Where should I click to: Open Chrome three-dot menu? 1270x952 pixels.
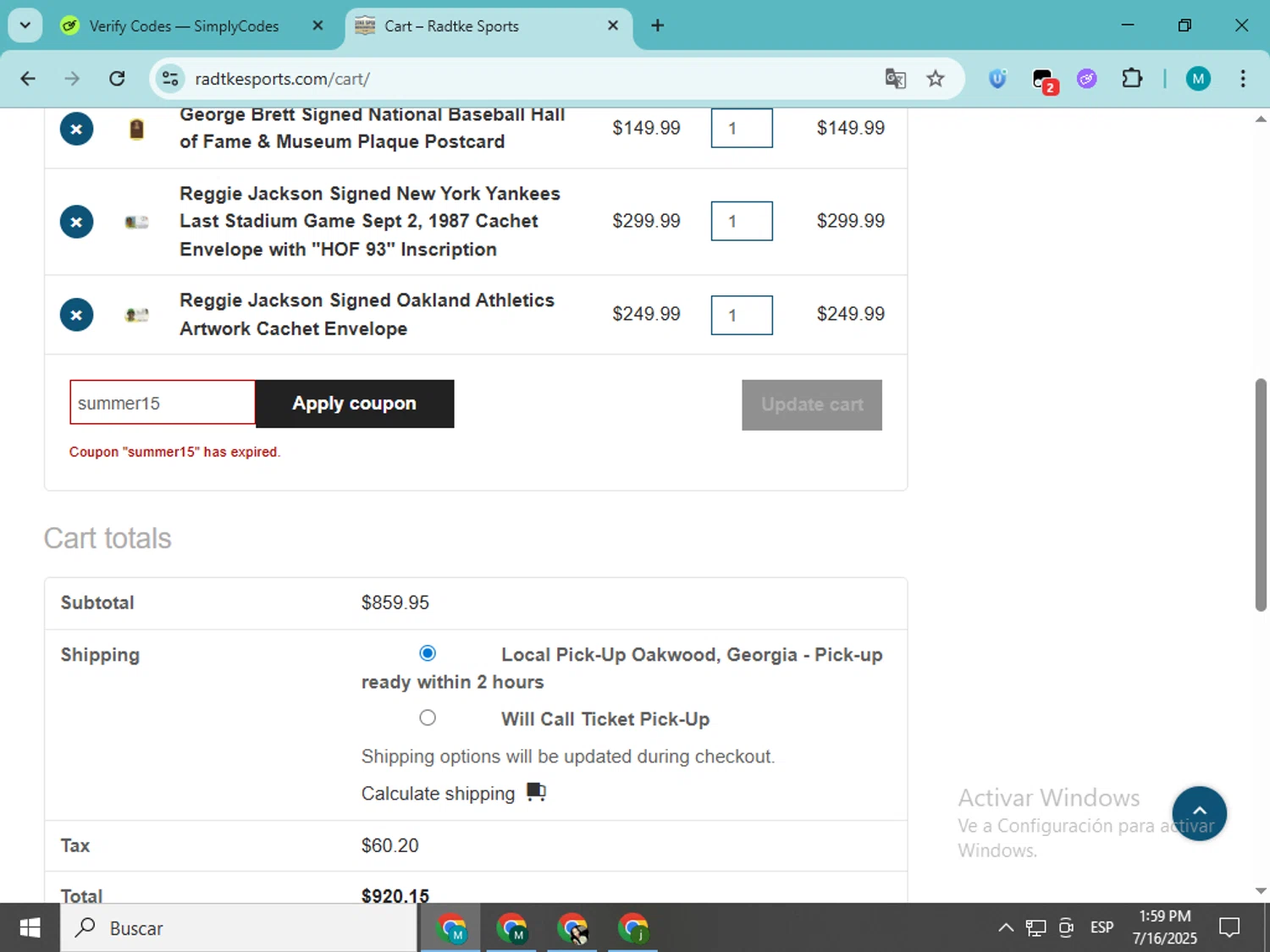[x=1243, y=79]
